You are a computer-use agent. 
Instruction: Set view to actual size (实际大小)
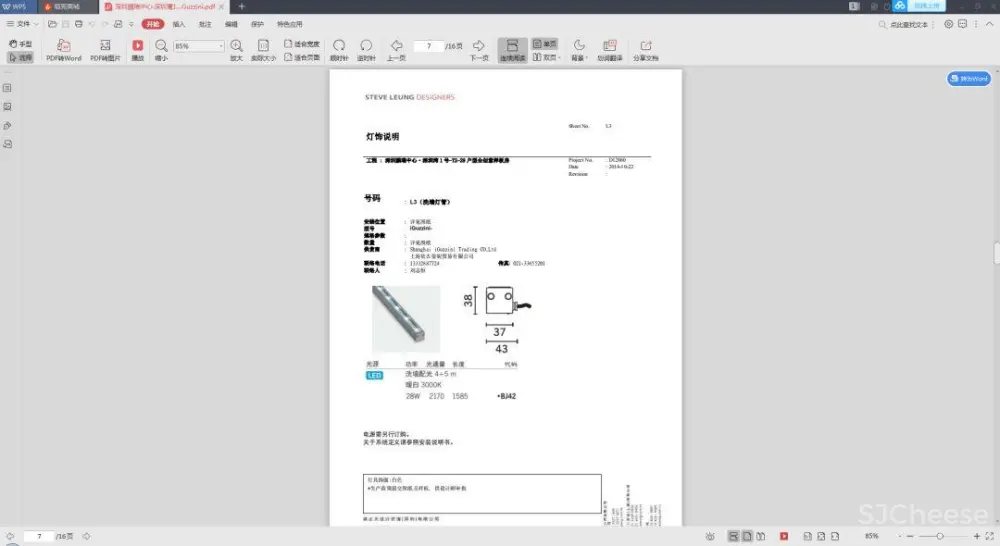click(x=263, y=50)
